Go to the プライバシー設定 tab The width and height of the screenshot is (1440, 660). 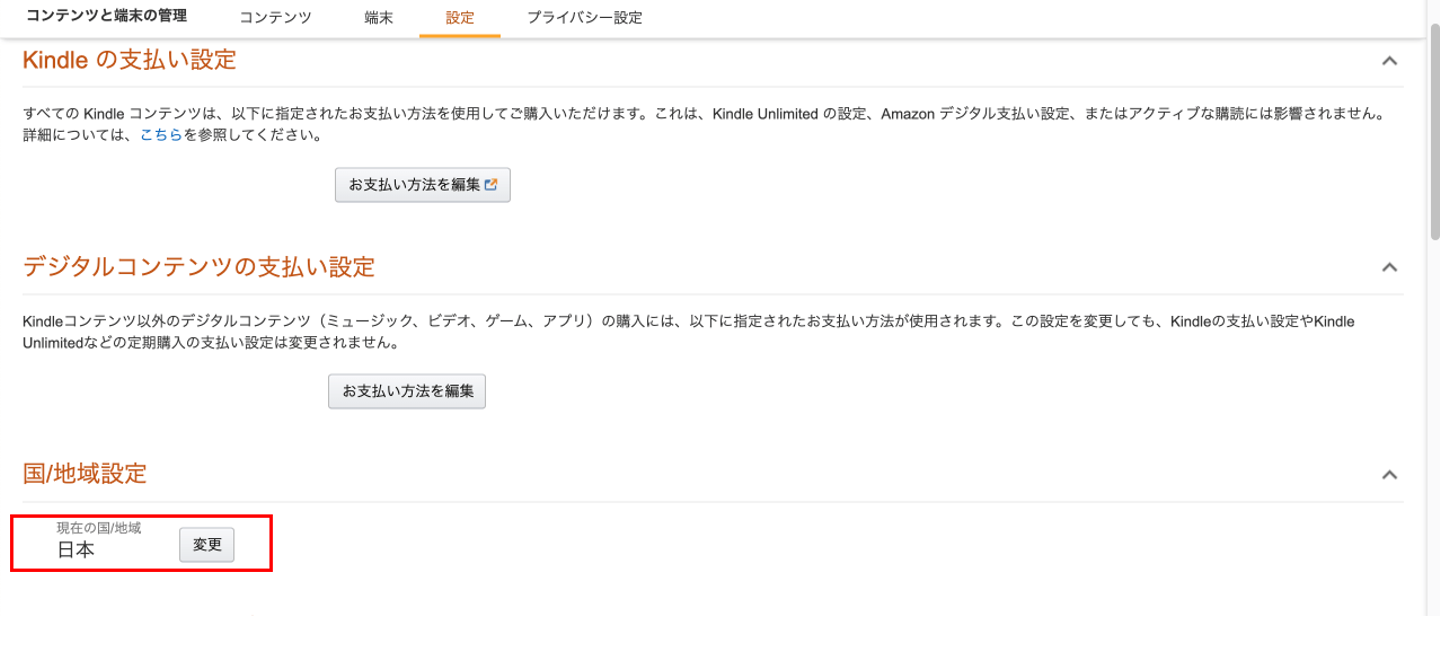pos(584,18)
